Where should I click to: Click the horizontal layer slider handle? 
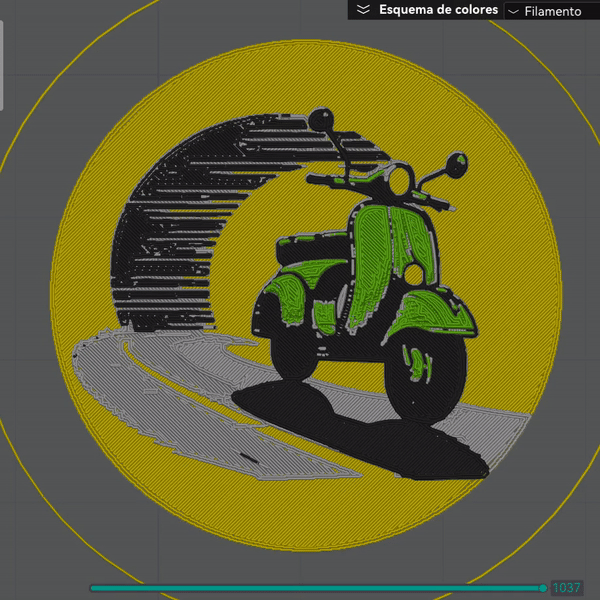point(543,588)
